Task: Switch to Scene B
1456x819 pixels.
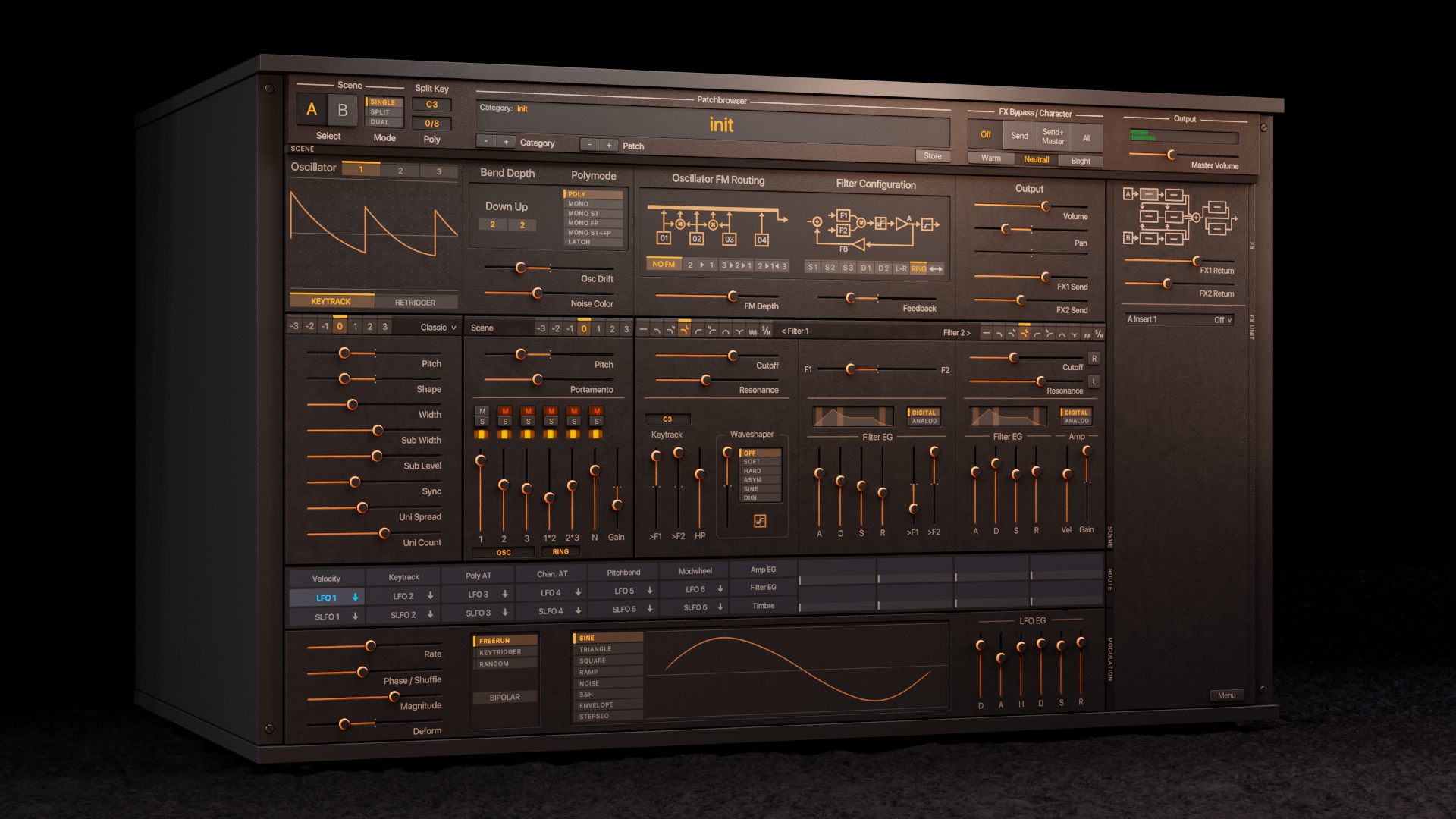Action: [343, 110]
